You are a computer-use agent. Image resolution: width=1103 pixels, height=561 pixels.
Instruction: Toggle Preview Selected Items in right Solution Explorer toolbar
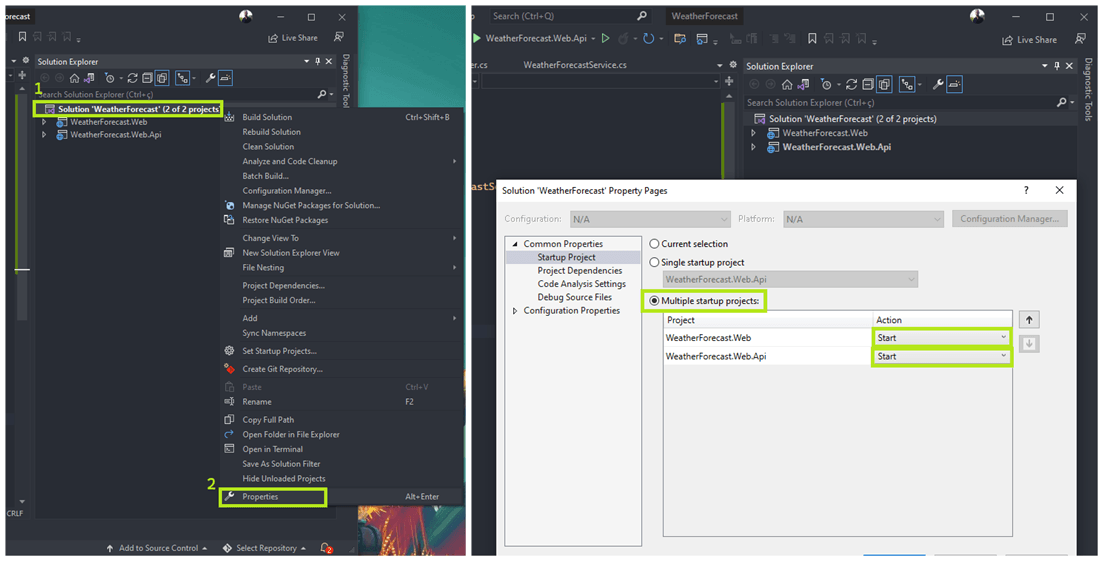(955, 84)
